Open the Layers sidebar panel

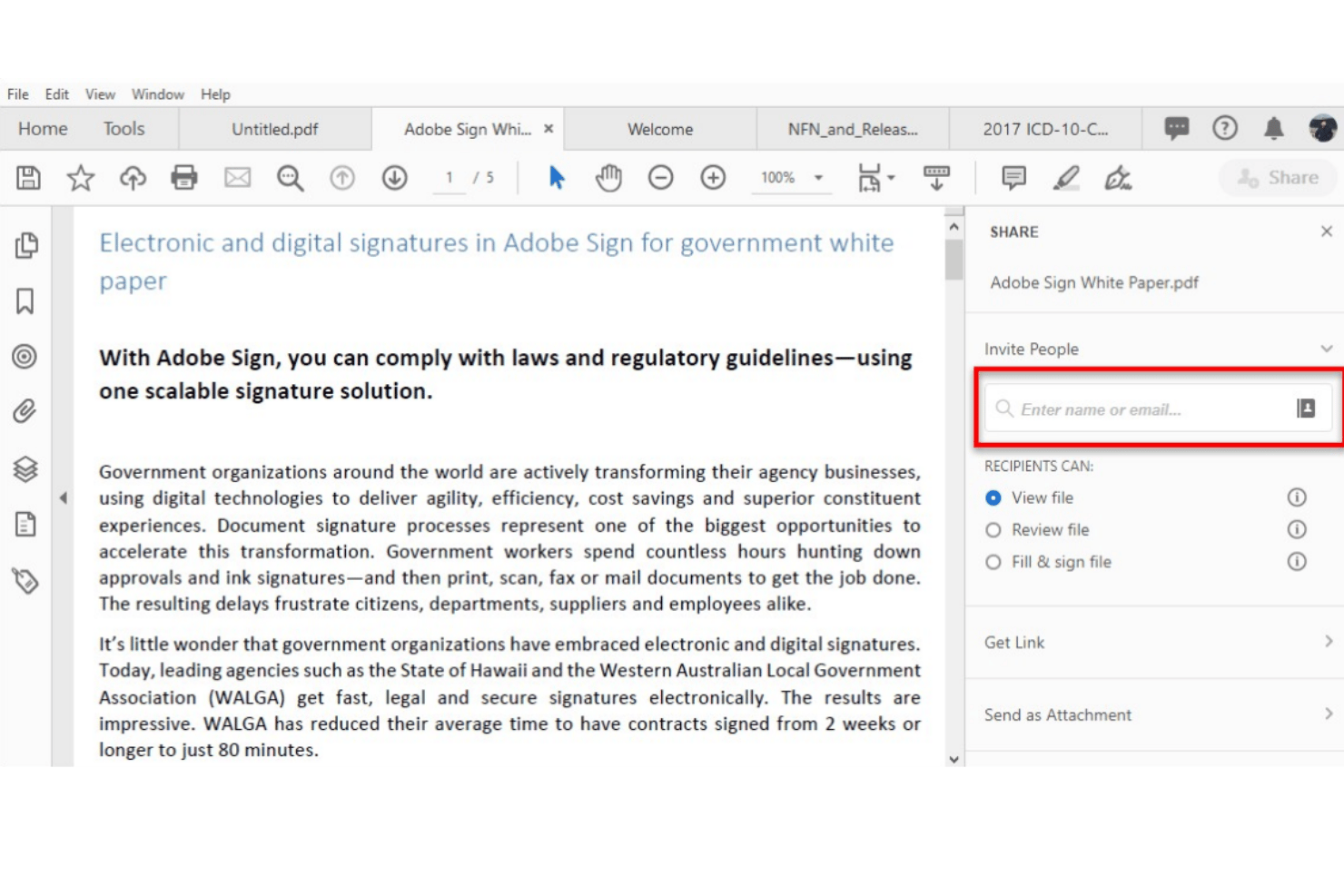(x=25, y=468)
